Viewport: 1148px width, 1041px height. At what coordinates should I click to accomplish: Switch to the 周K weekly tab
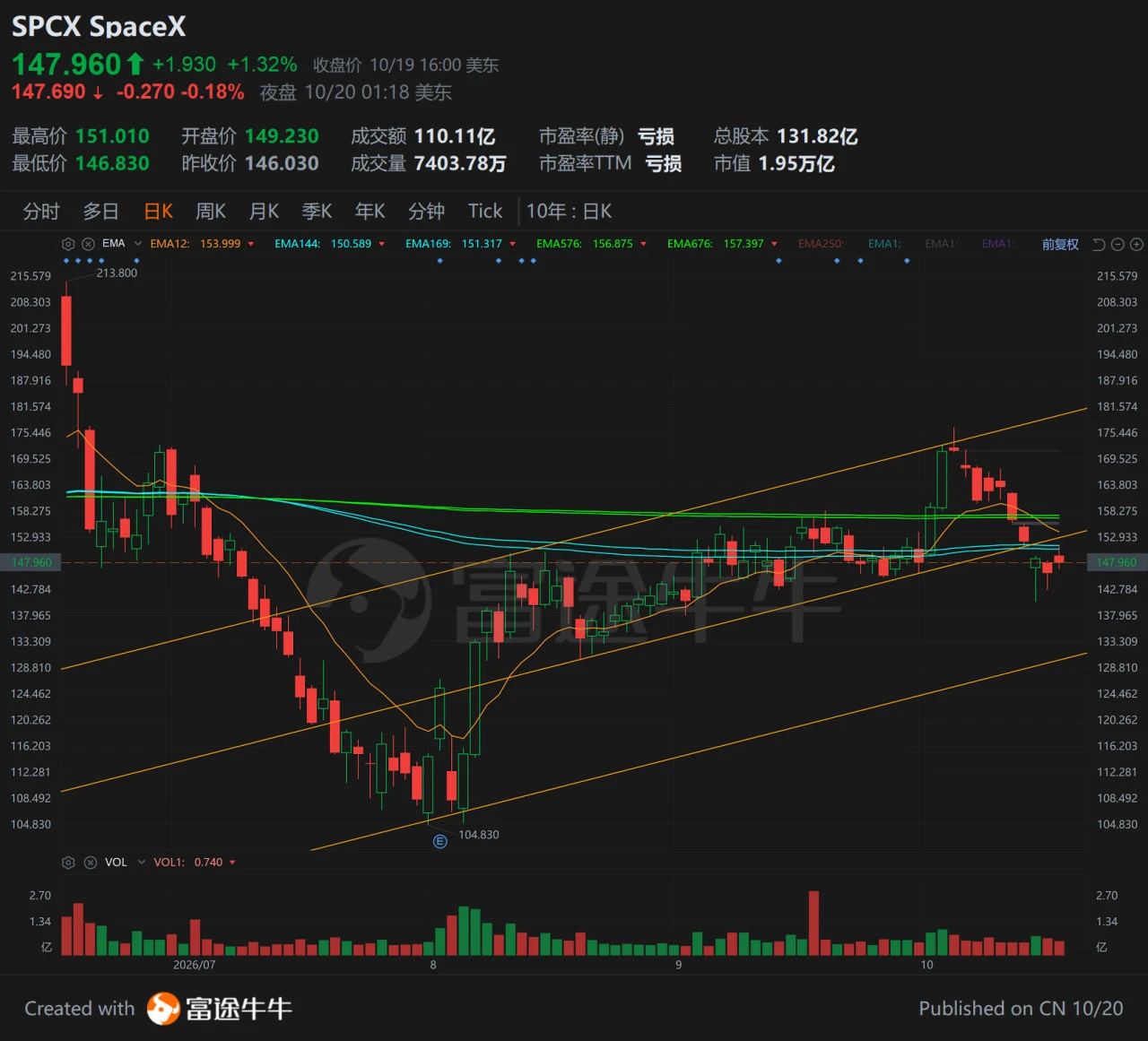pos(211,212)
